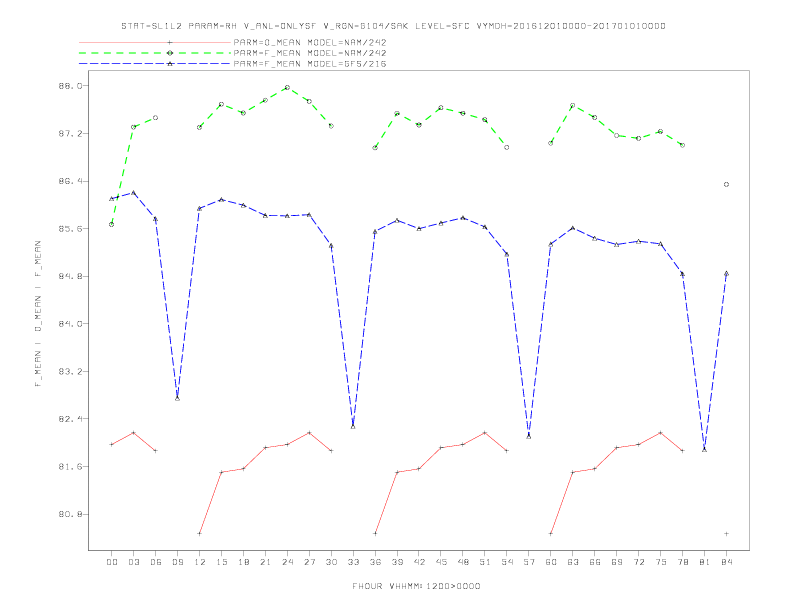Select legend text PARM=O_MEAN MODEL=NAM/242
This screenshot has width=792, height=612.
click(x=310, y=42)
